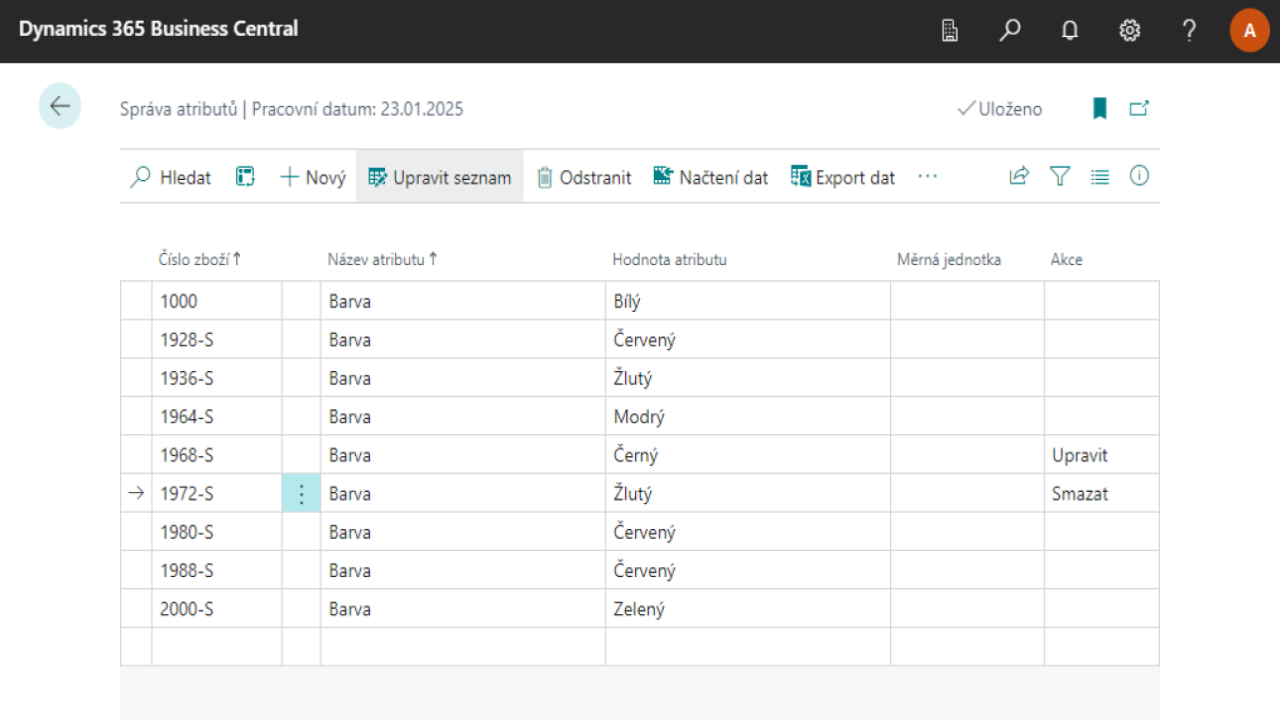This screenshot has height=720, width=1280.
Task: Select the Upravit seznam menu action
Action: 439,177
